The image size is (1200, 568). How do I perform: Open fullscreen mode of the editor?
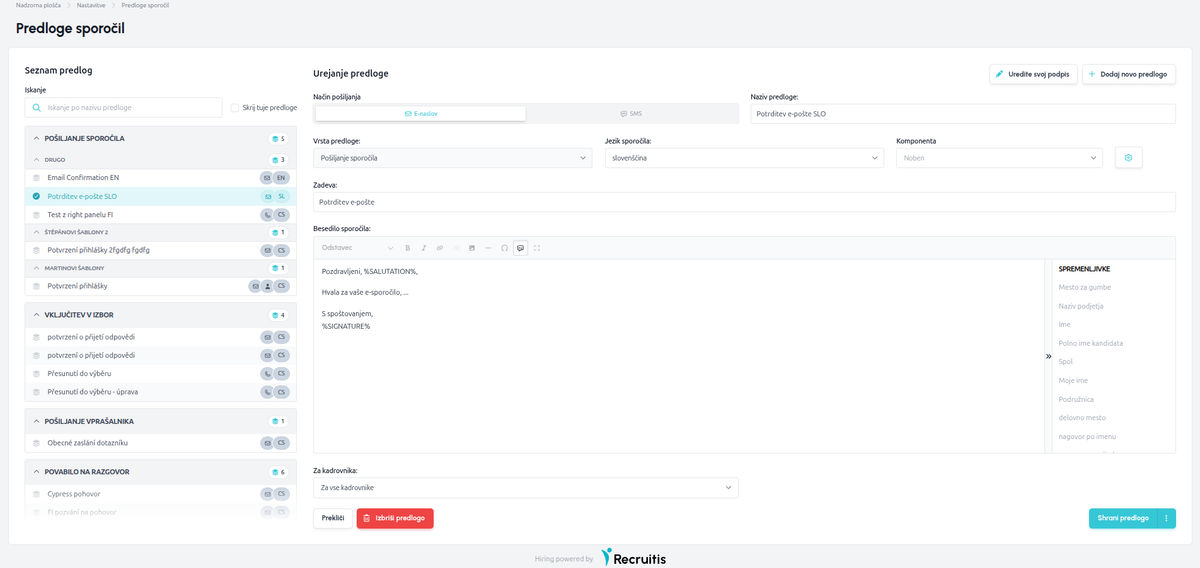537,247
